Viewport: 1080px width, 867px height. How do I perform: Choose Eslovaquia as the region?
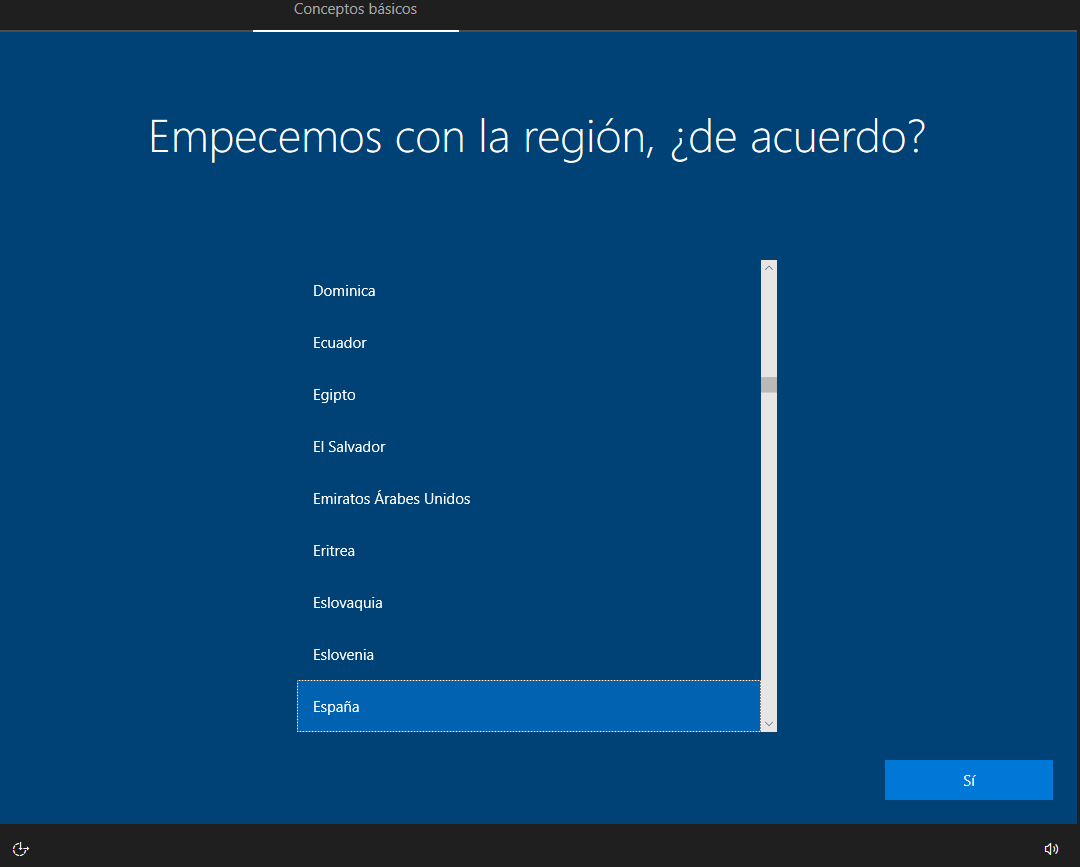529,603
